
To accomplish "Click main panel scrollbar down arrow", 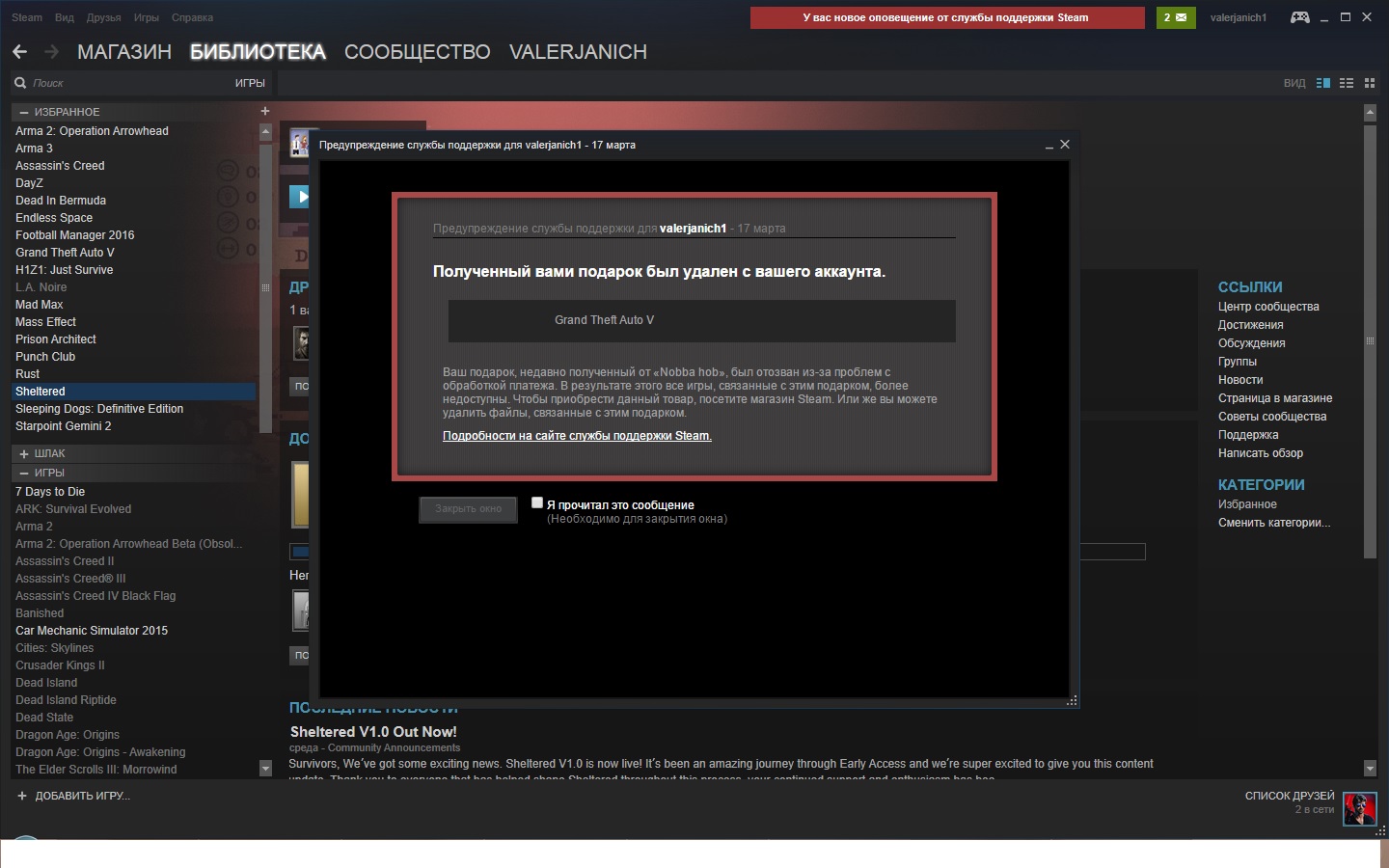I will click(x=1370, y=769).
